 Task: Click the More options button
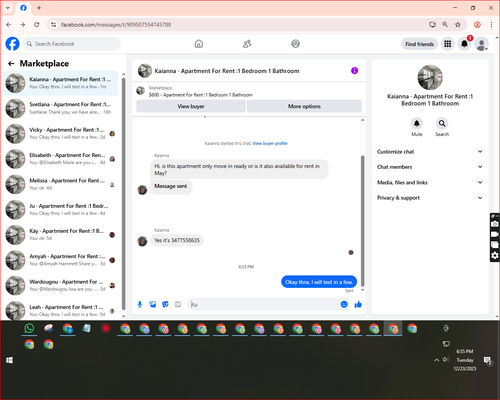304,106
